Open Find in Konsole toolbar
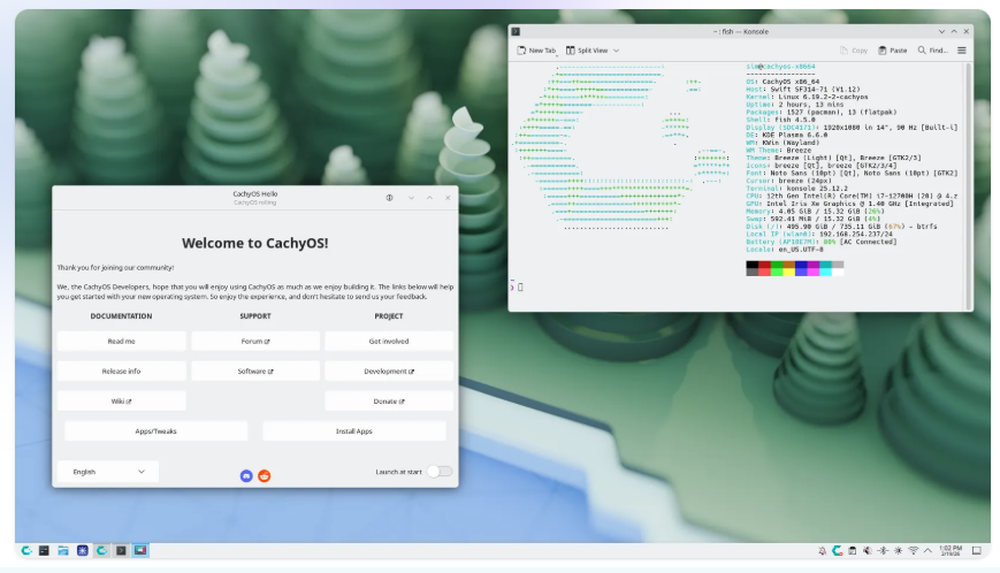Screen dimensions: 1000x573 [932, 50]
